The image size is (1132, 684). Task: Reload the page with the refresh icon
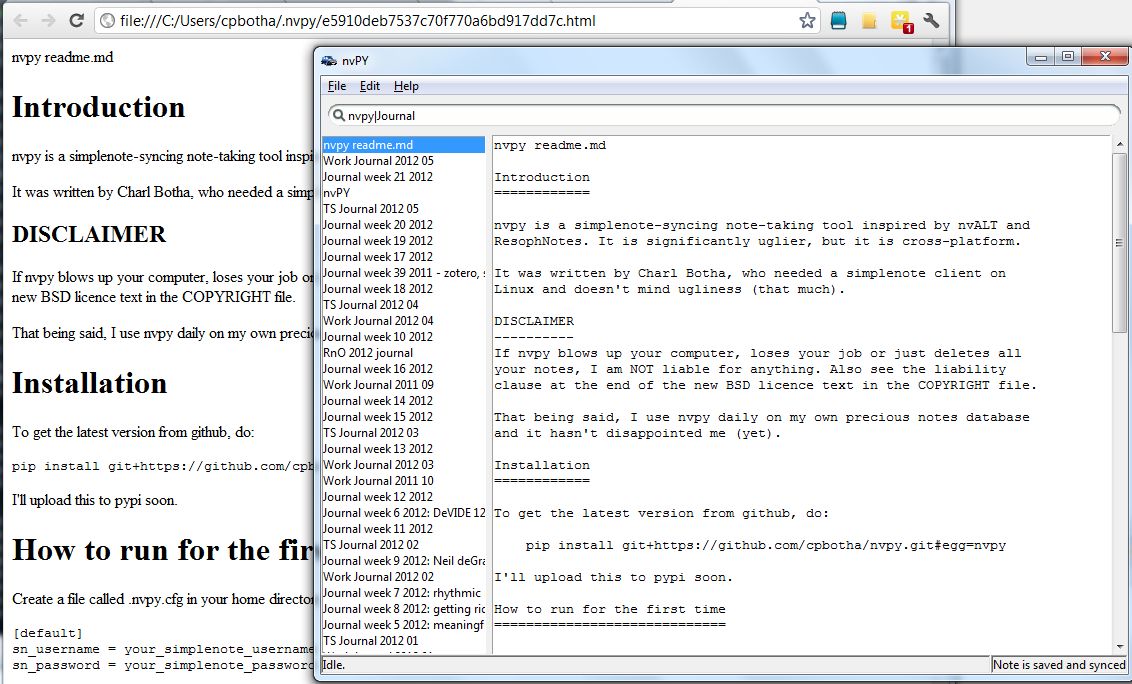pyautogui.click(x=76, y=18)
